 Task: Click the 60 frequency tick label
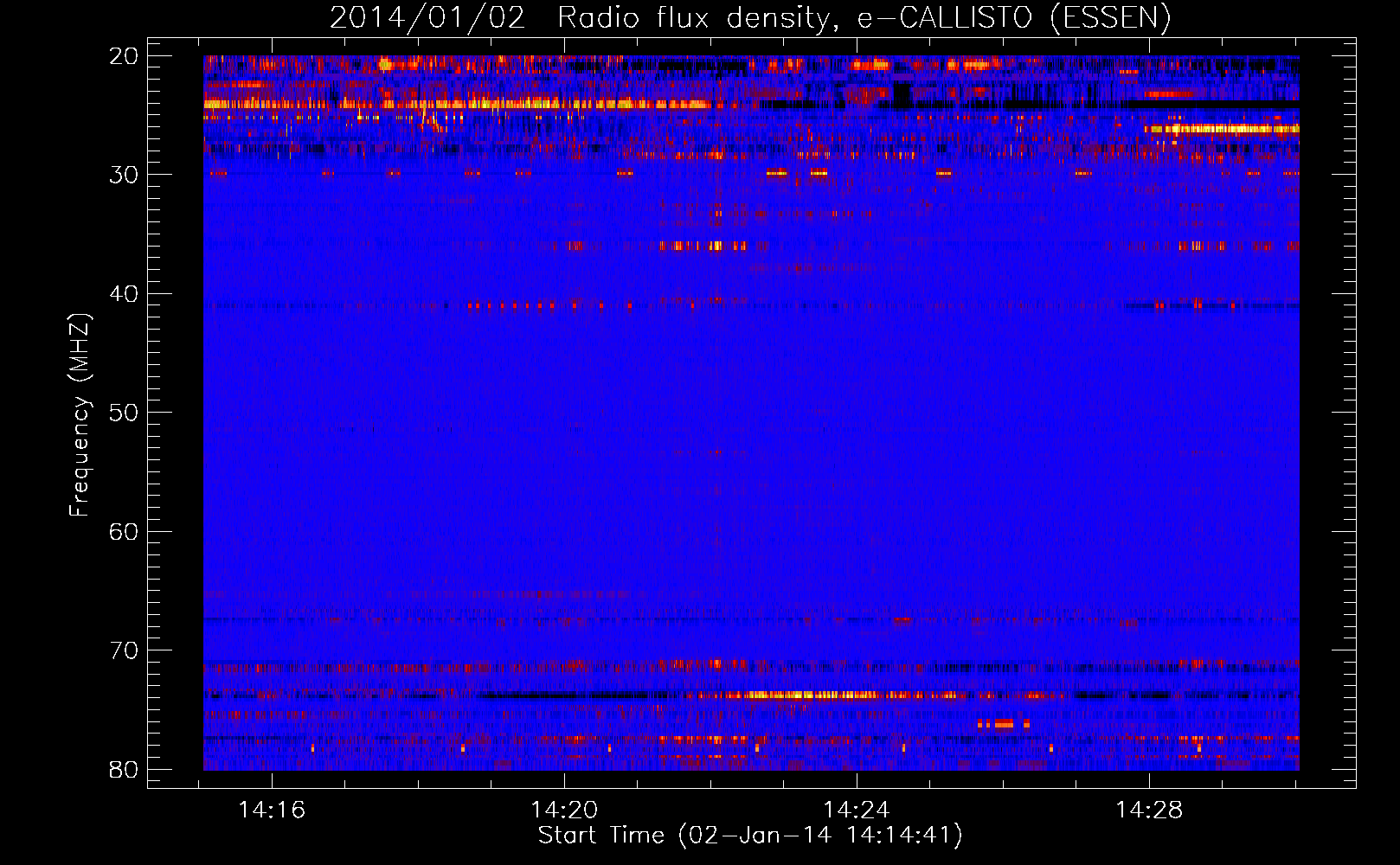click(x=124, y=532)
